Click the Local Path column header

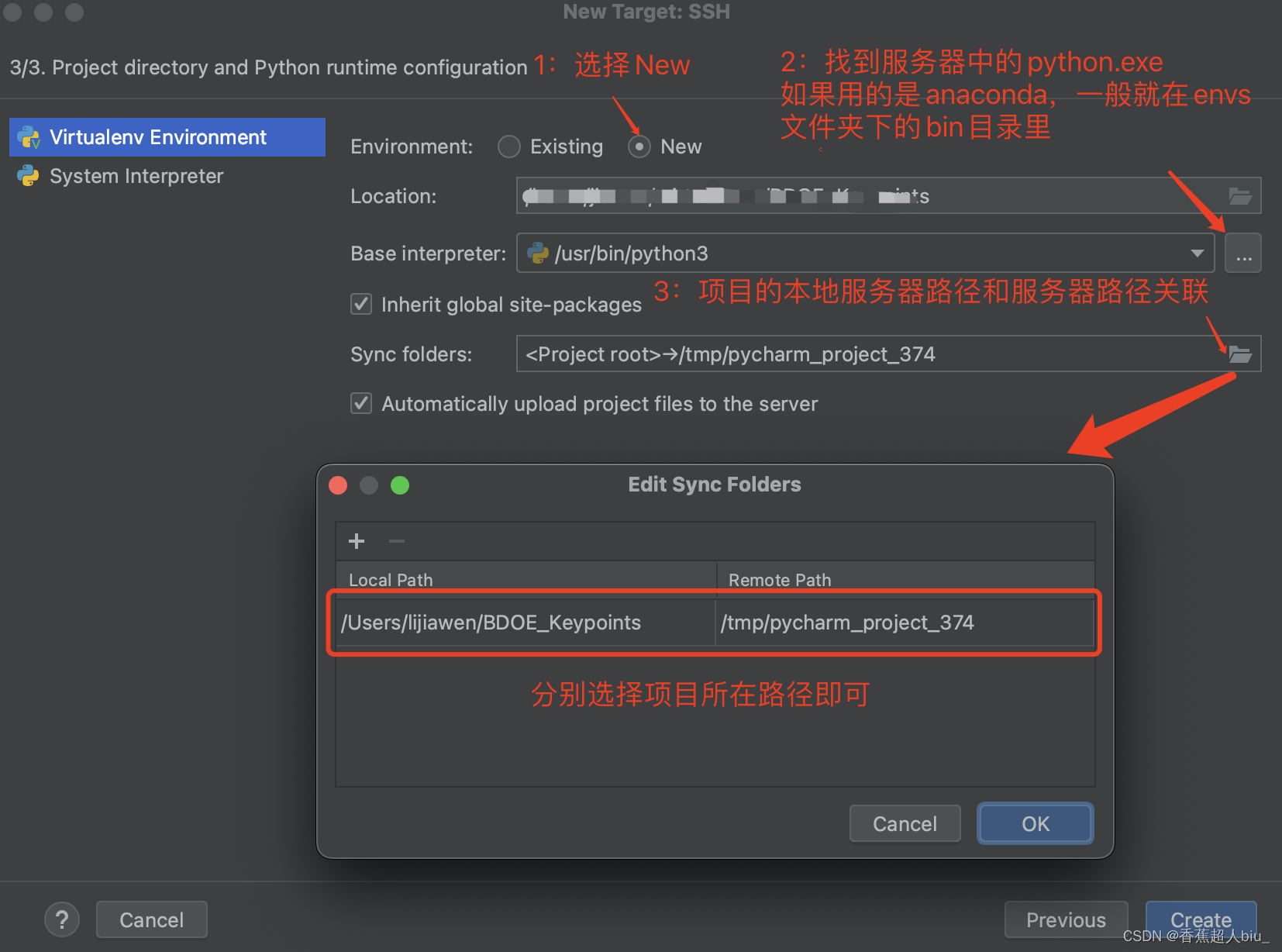pyautogui.click(x=526, y=580)
